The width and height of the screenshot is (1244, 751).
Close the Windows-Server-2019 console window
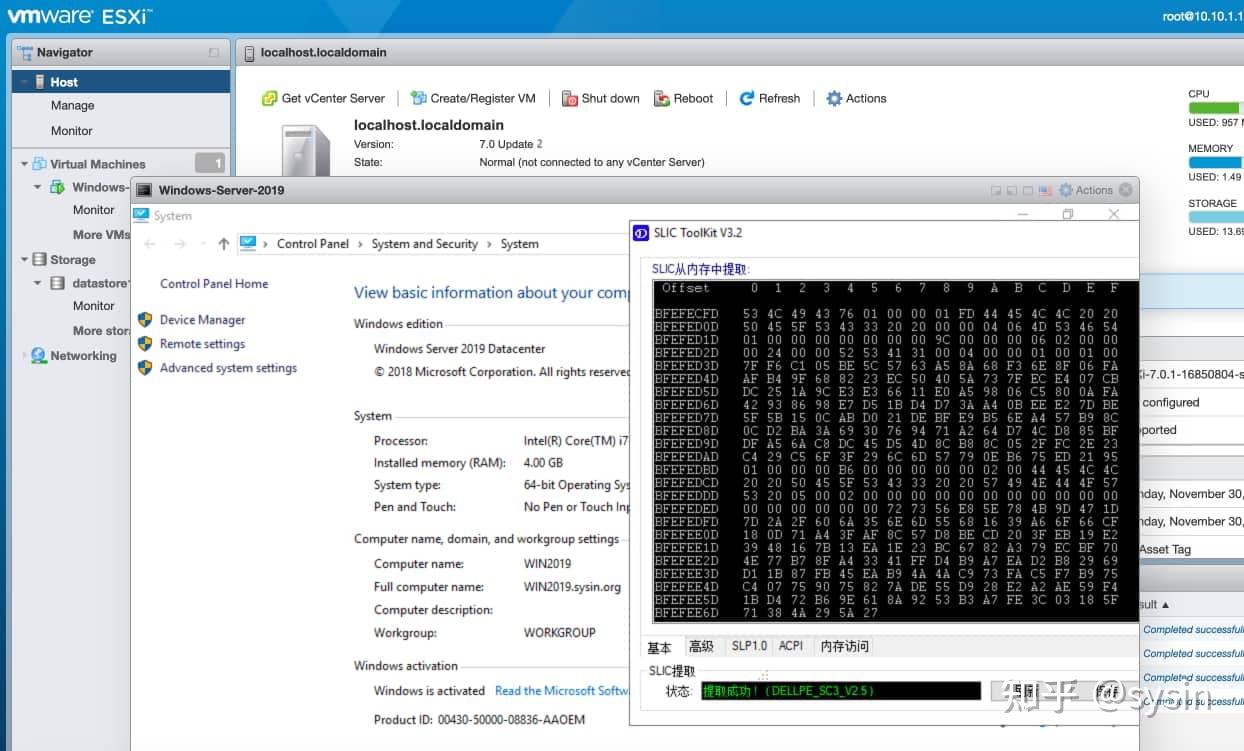click(1126, 190)
